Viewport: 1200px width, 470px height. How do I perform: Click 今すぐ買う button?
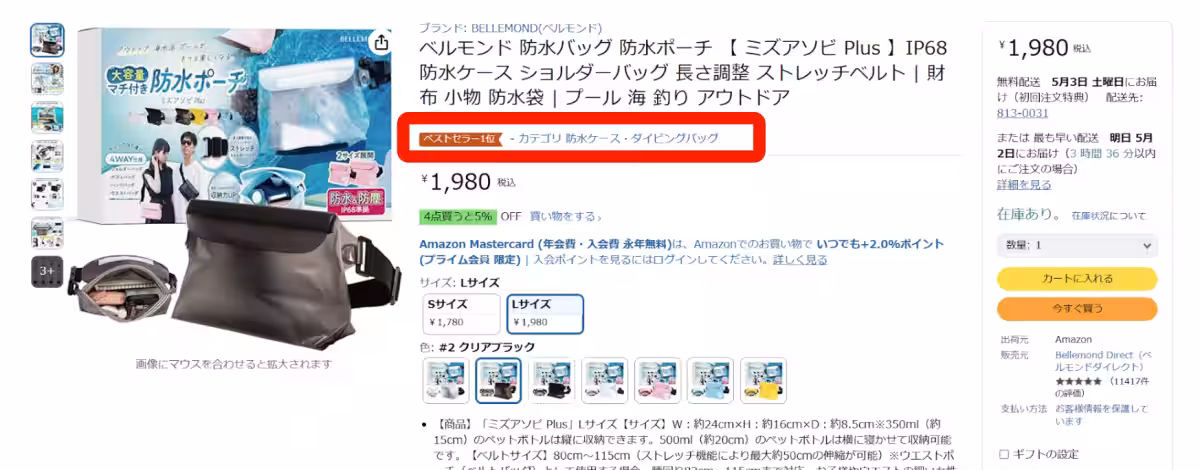tap(1077, 309)
